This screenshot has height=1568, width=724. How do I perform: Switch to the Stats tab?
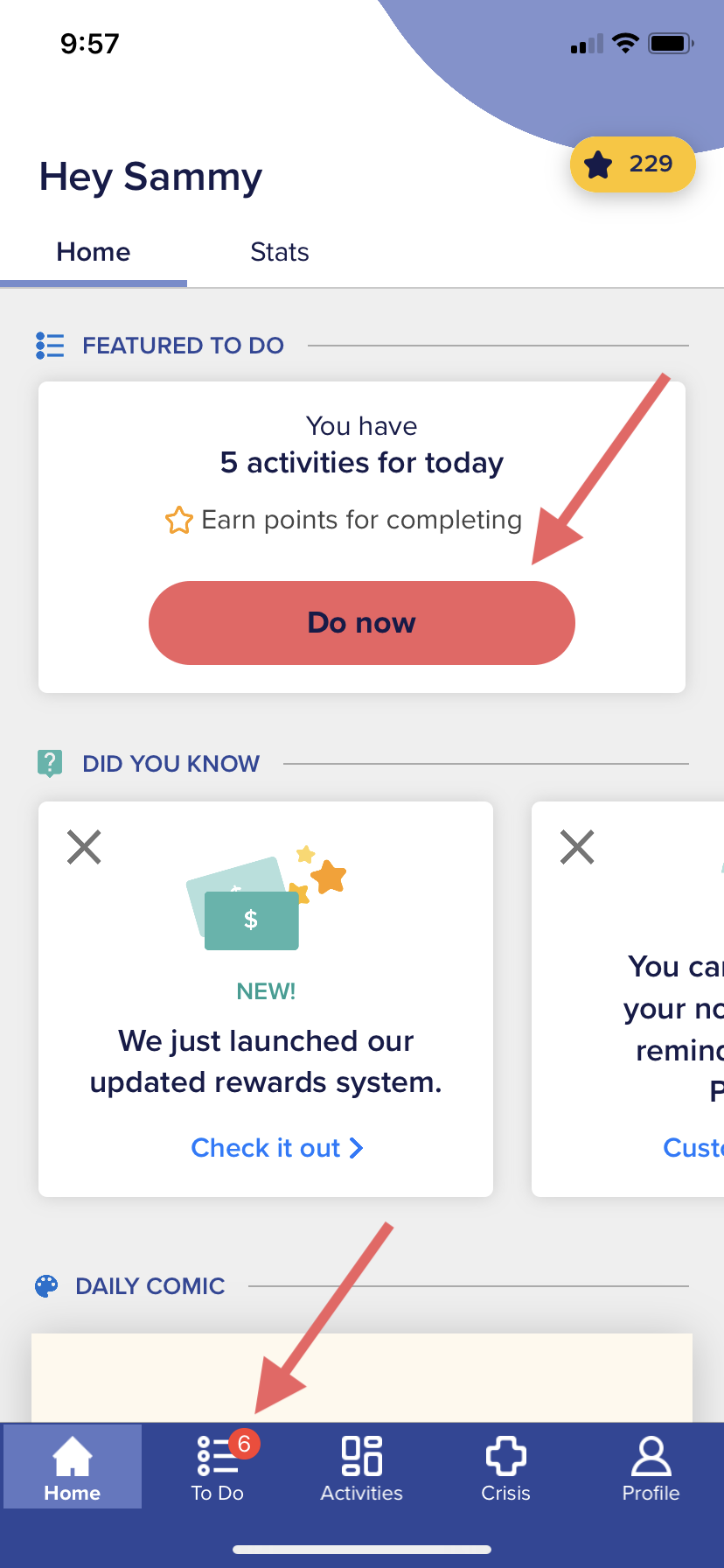pos(280,252)
